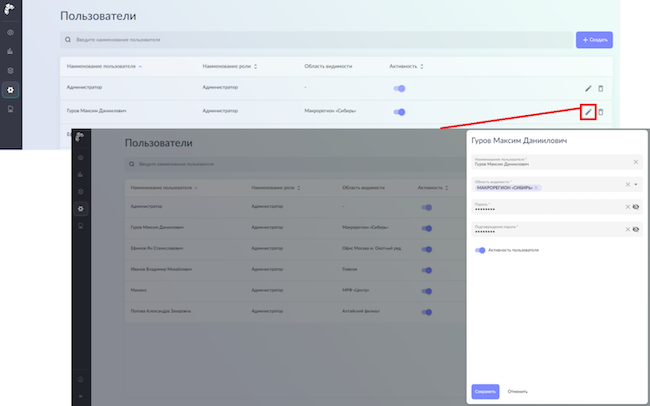Screen dimensions: 650x406
Task: Click the app logo in the top sidebar
Action: pyautogui.click(x=10, y=10)
